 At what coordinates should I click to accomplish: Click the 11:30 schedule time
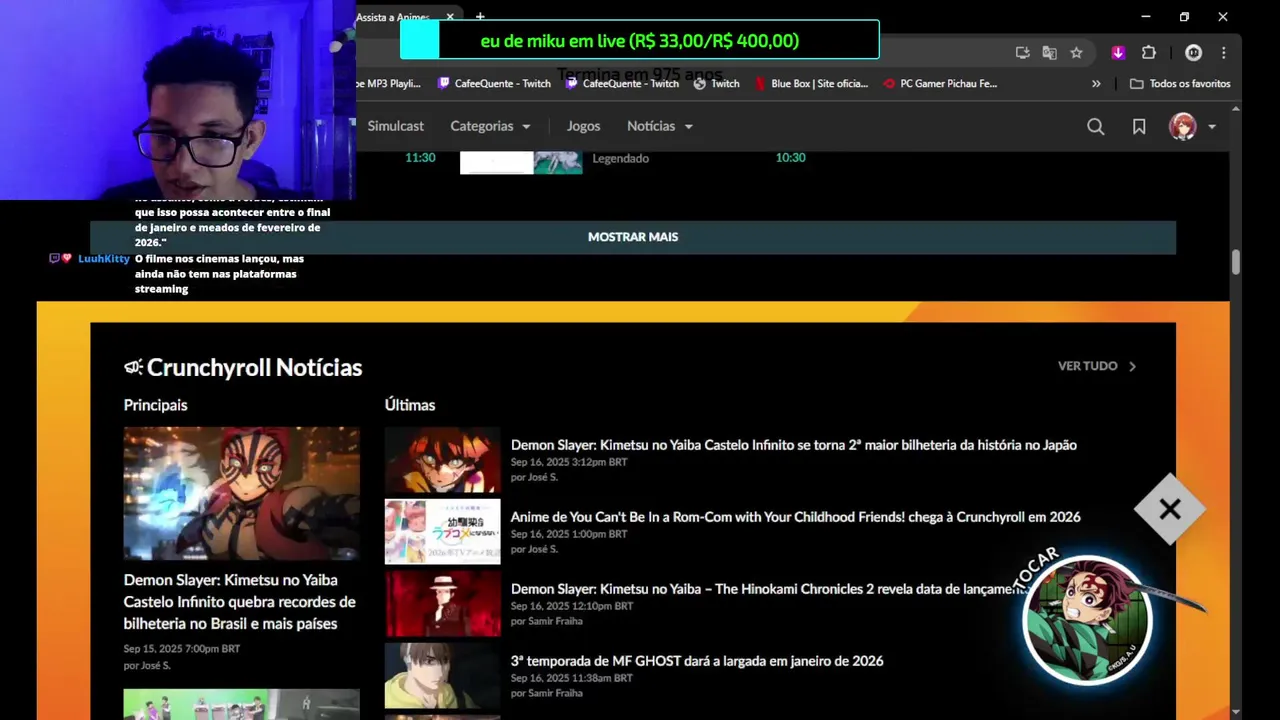[420, 158]
